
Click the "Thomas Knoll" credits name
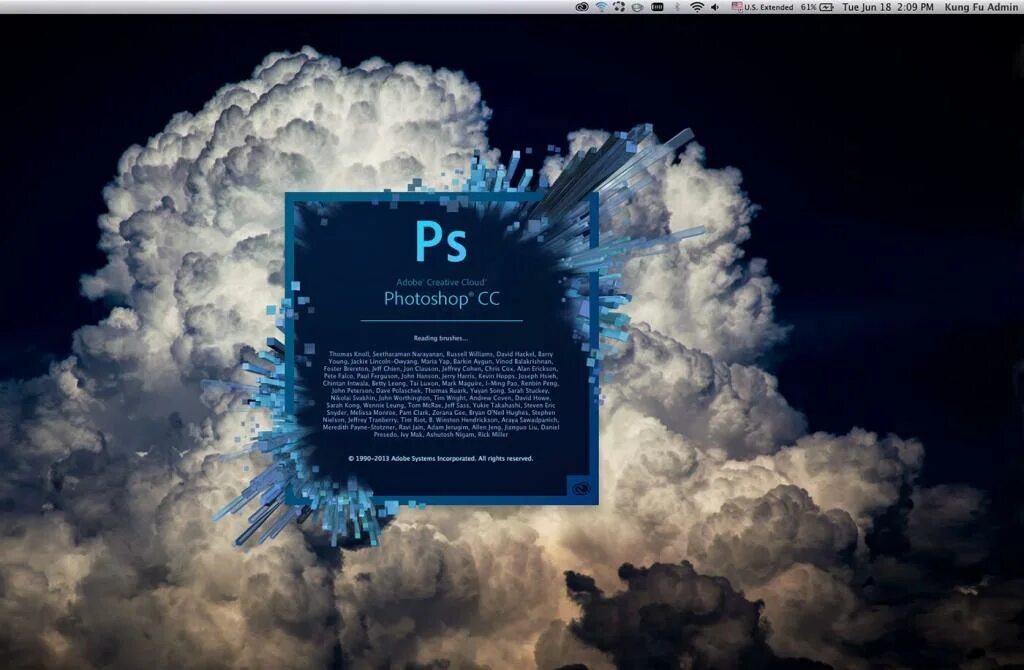[349, 354]
